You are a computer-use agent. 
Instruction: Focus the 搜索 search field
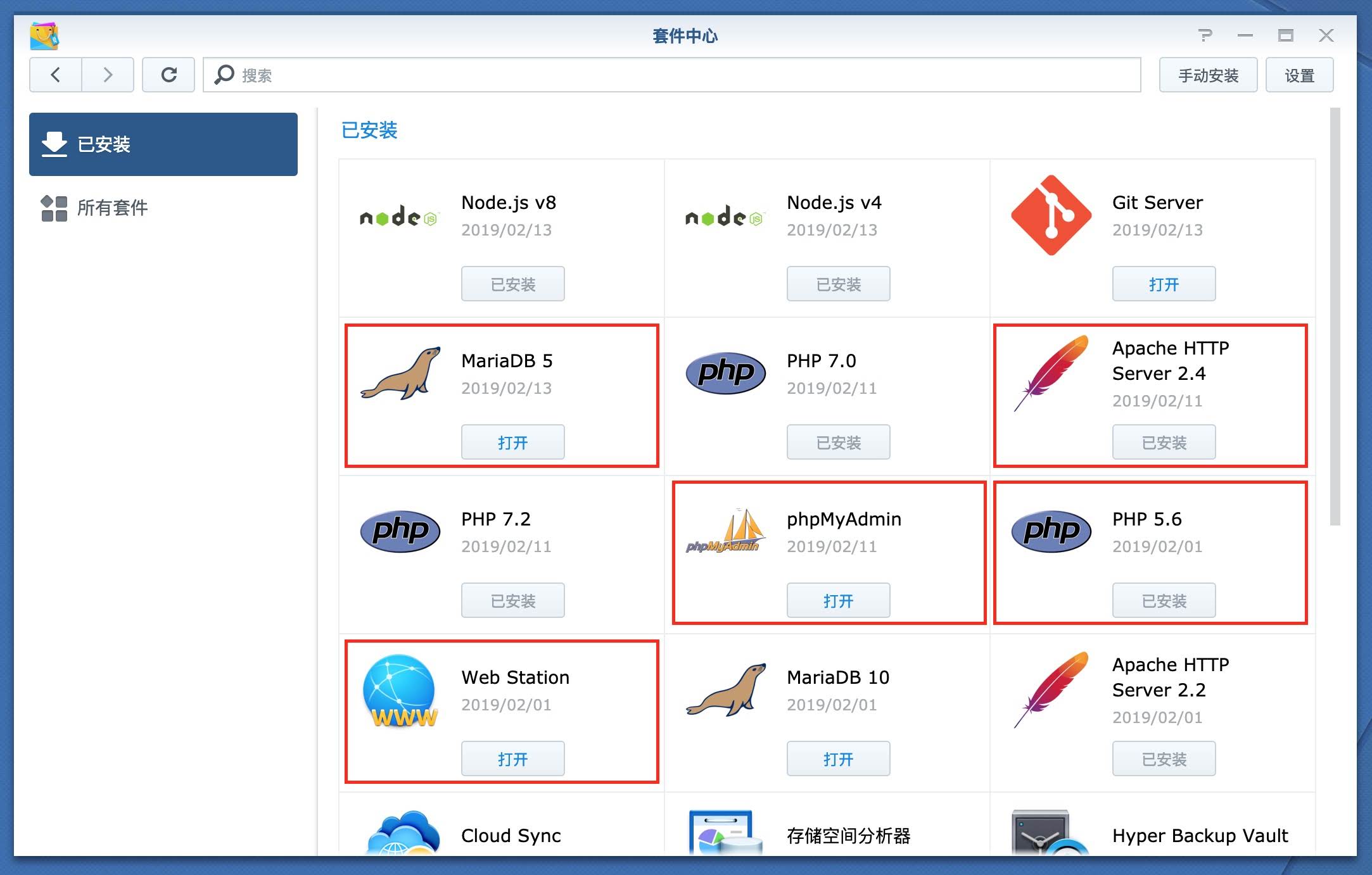(672, 75)
